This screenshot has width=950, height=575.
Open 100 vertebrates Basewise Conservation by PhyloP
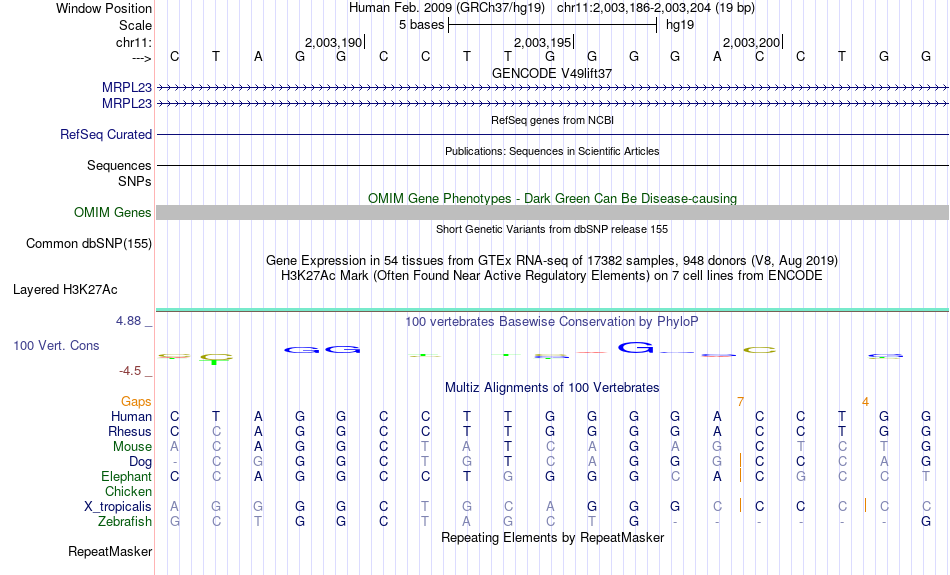[552, 322]
